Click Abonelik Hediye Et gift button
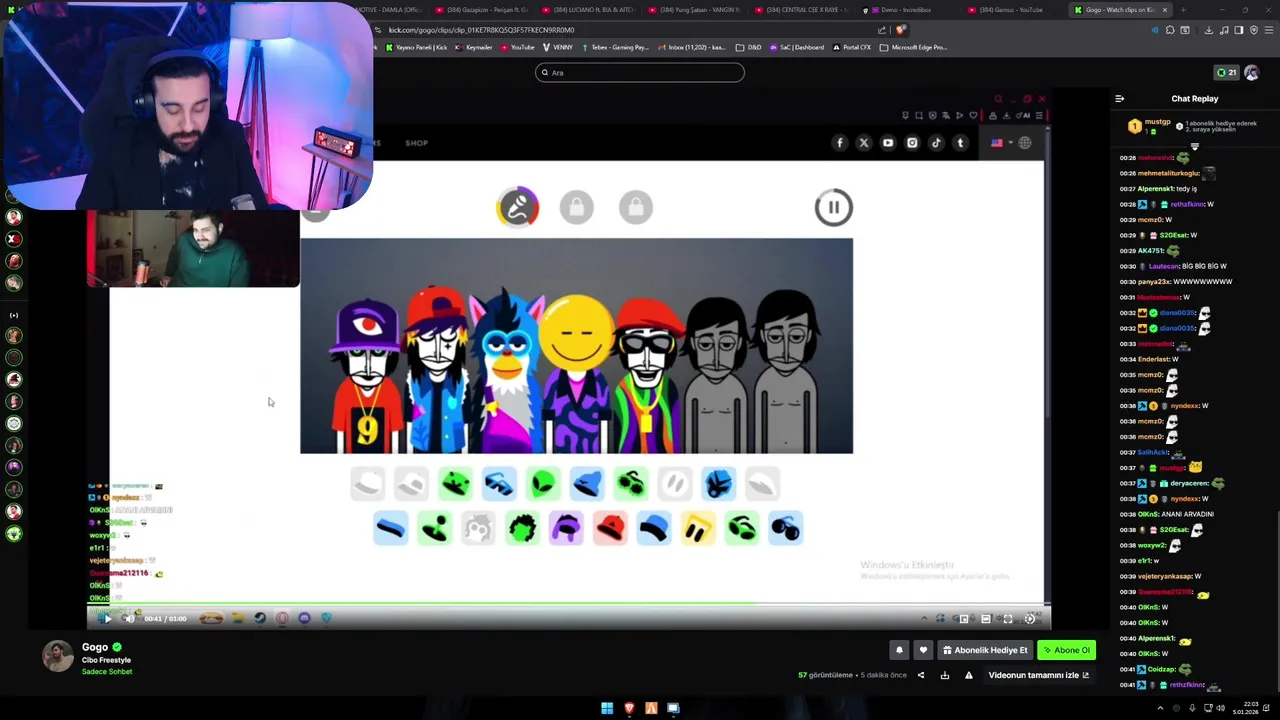Screen dimensions: 1280x720 pyautogui.click(x=983, y=650)
